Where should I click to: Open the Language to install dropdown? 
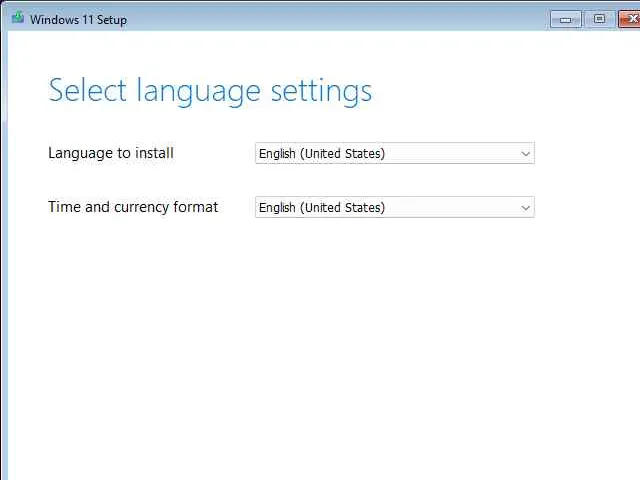[395, 153]
